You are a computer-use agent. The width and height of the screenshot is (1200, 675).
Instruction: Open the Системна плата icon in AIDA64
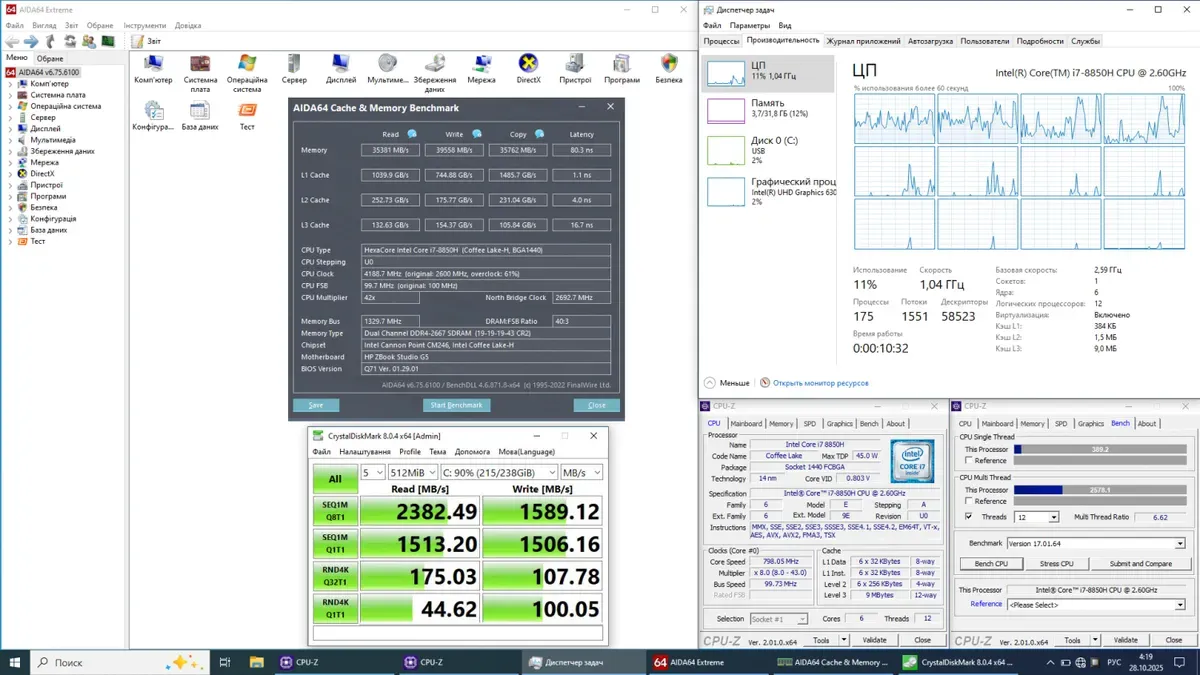(x=200, y=66)
